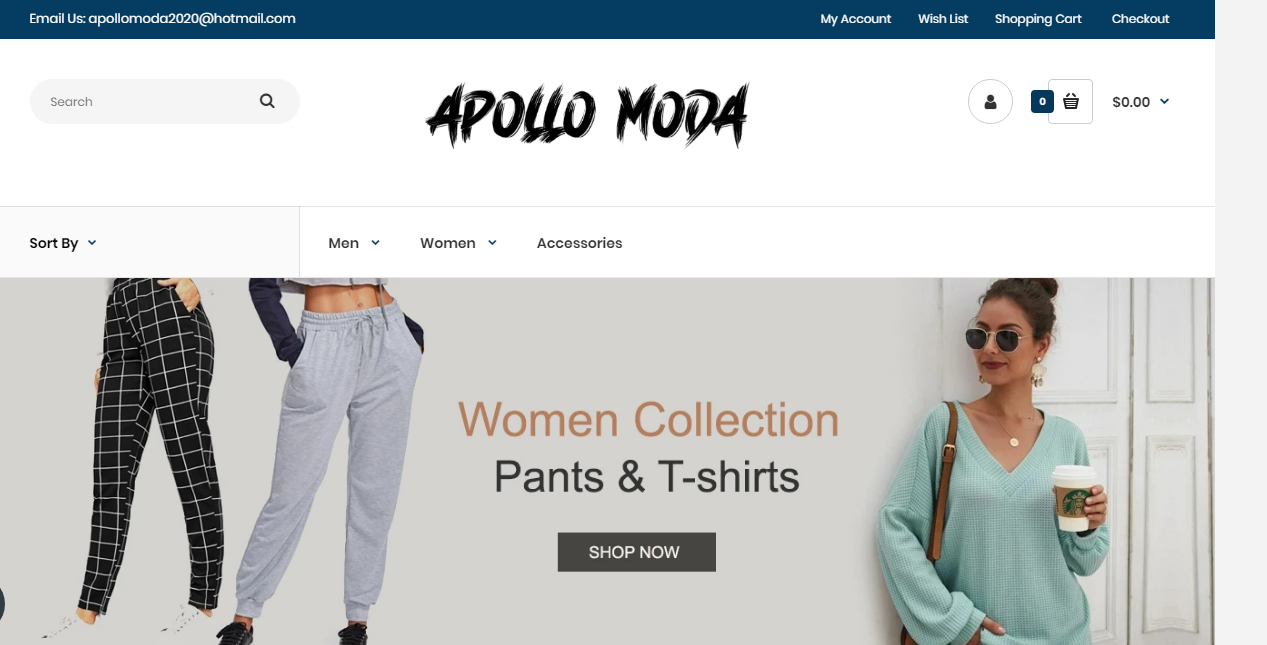Open the Wish List link
Image resolution: width=1267 pixels, height=645 pixels.
point(943,19)
